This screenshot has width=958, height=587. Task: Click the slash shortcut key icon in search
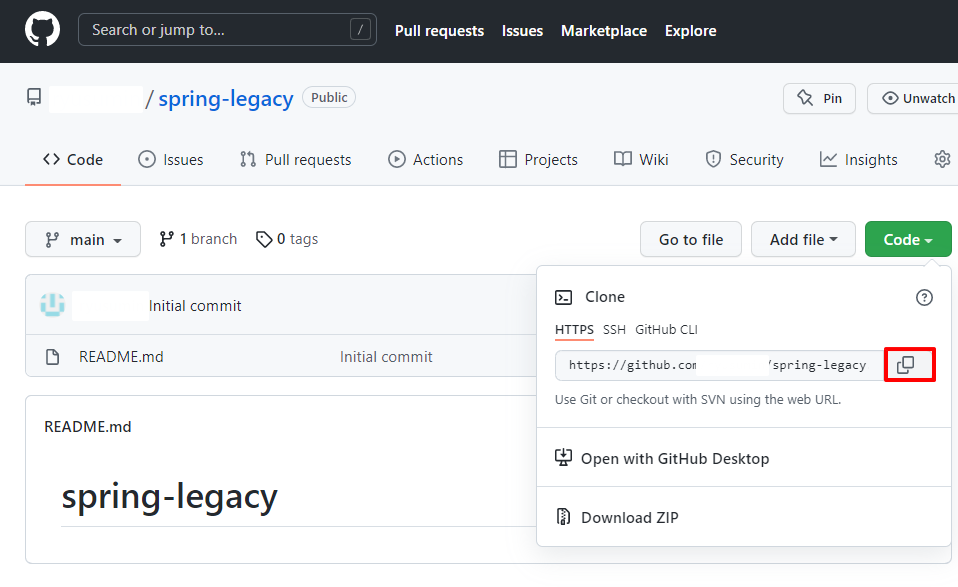point(360,29)
